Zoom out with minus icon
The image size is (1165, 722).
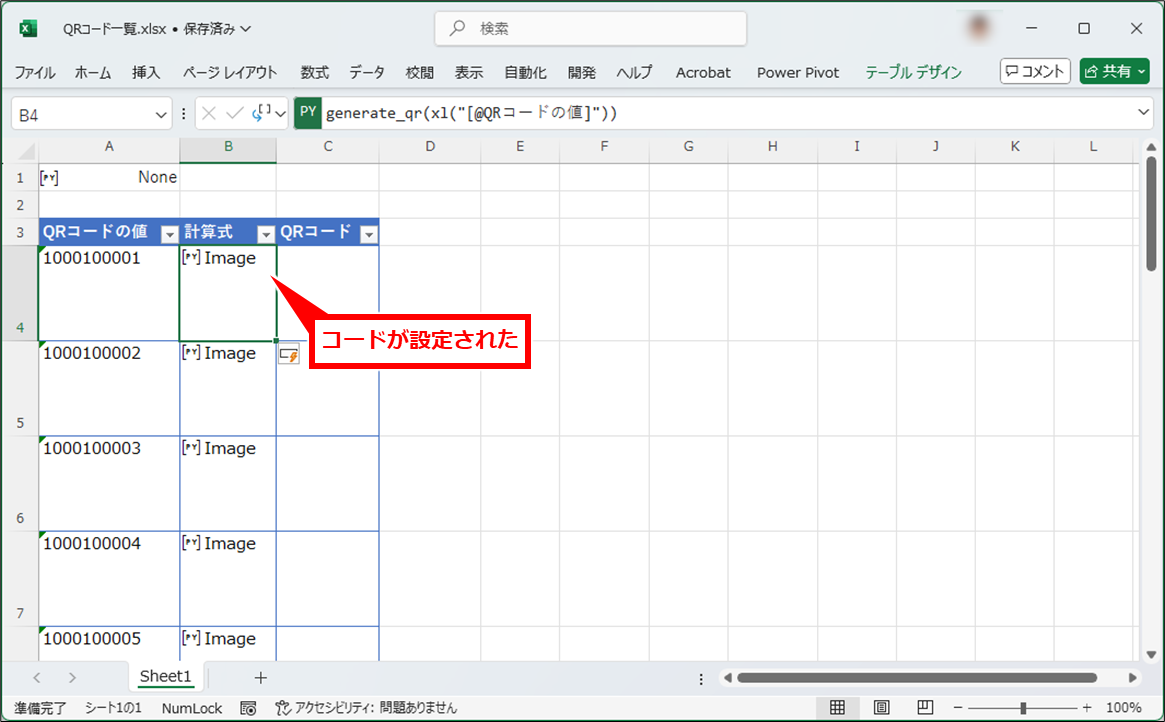pyautogui.click(x=958, y=708)
